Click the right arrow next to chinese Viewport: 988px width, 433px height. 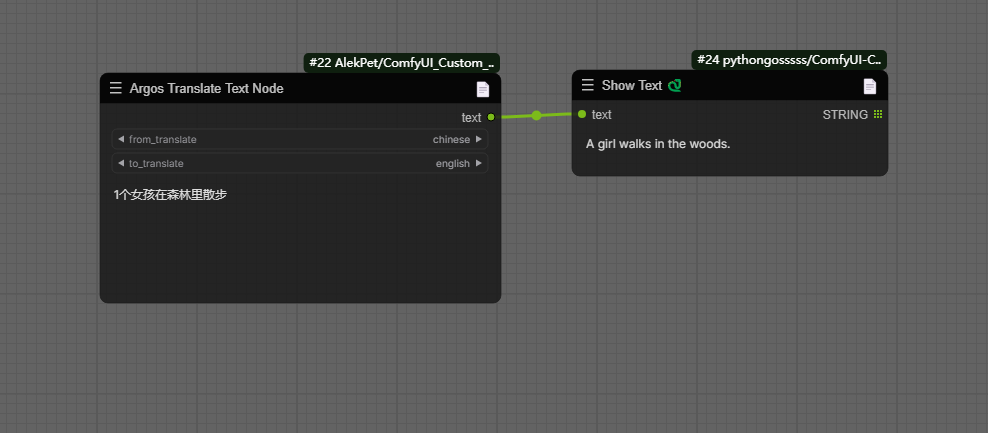479,139
